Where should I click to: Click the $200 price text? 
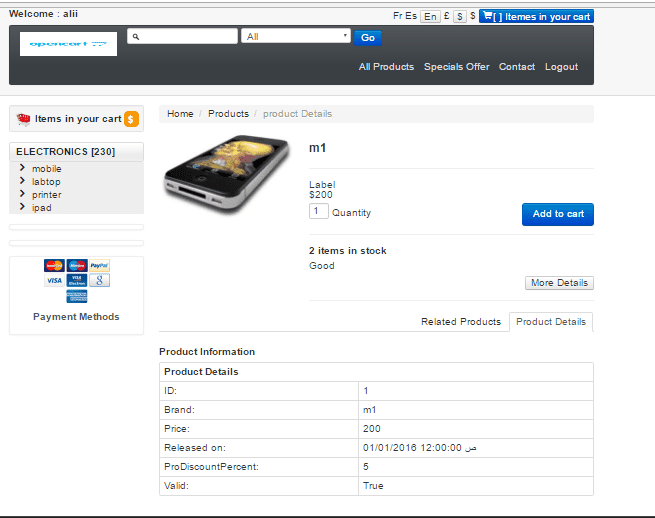[321, 195]
